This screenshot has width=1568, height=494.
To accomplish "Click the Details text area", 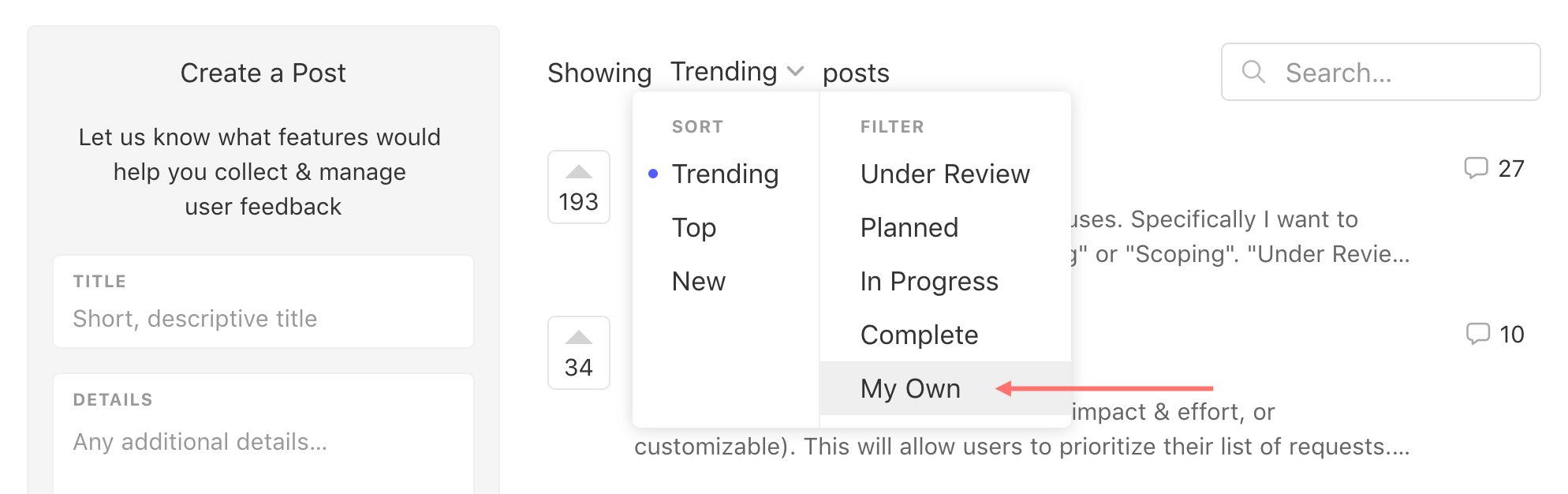I will point(263,434).
